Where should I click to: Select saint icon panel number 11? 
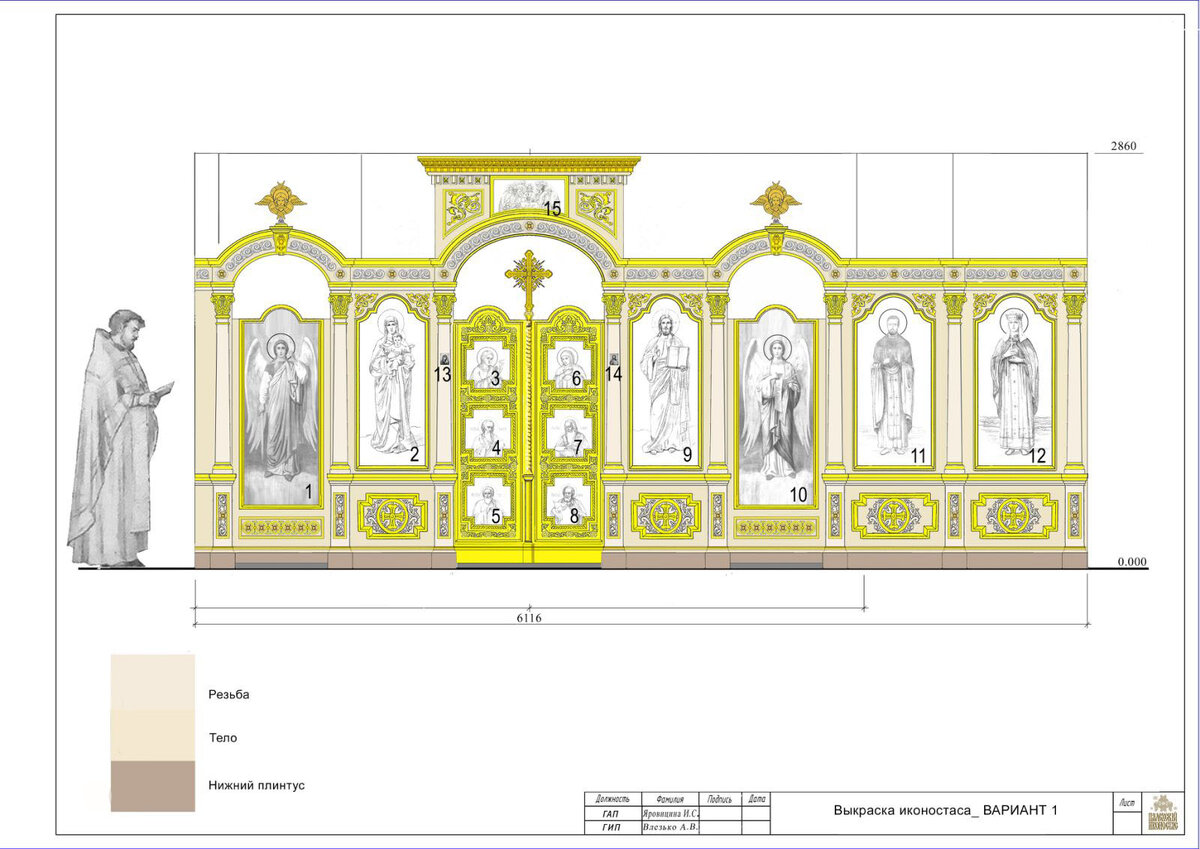pyautogui.click(x=893, y=382)
